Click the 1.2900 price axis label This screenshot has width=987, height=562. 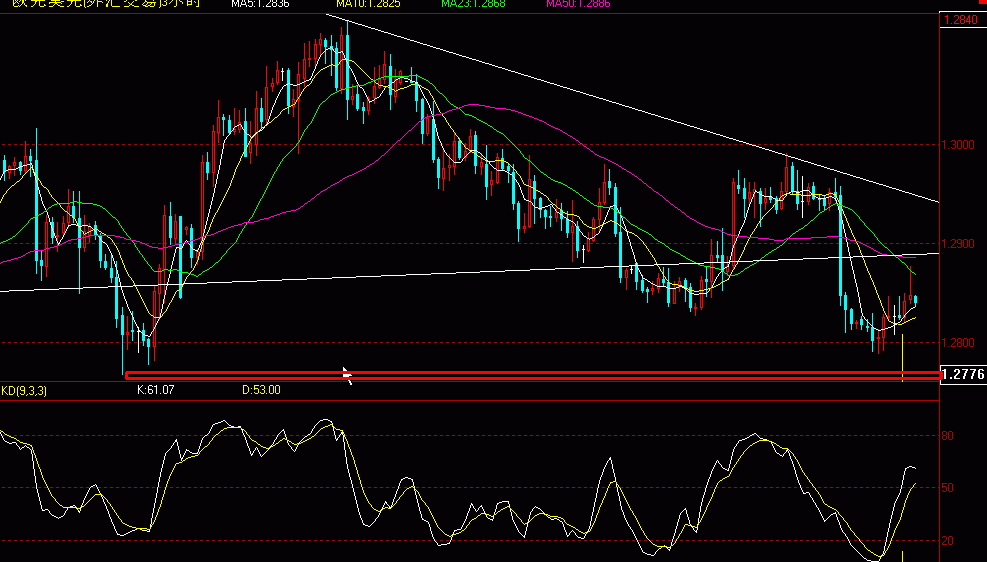[959, 244]
